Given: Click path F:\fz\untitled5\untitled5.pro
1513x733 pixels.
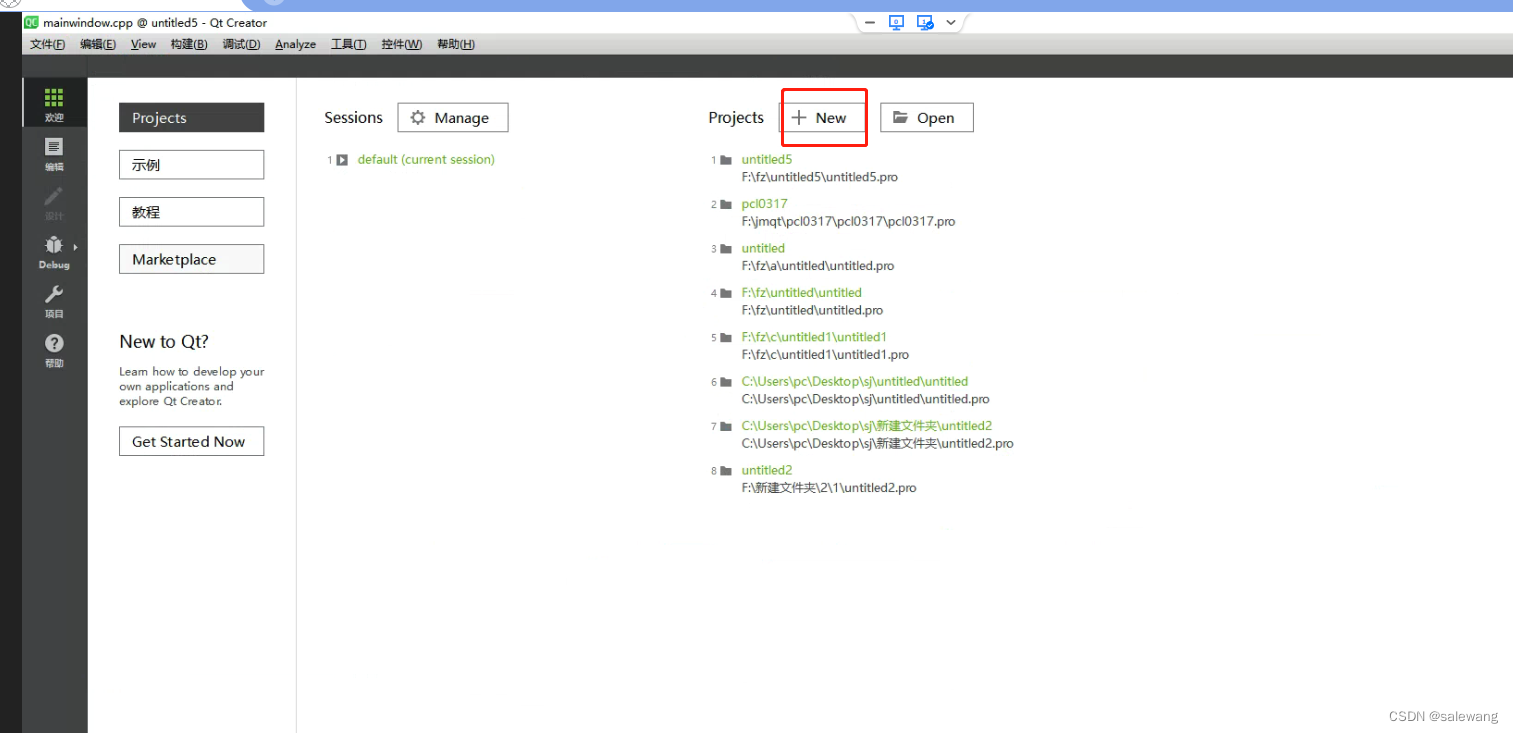Looking at the screenshot, I should (819, 177).
